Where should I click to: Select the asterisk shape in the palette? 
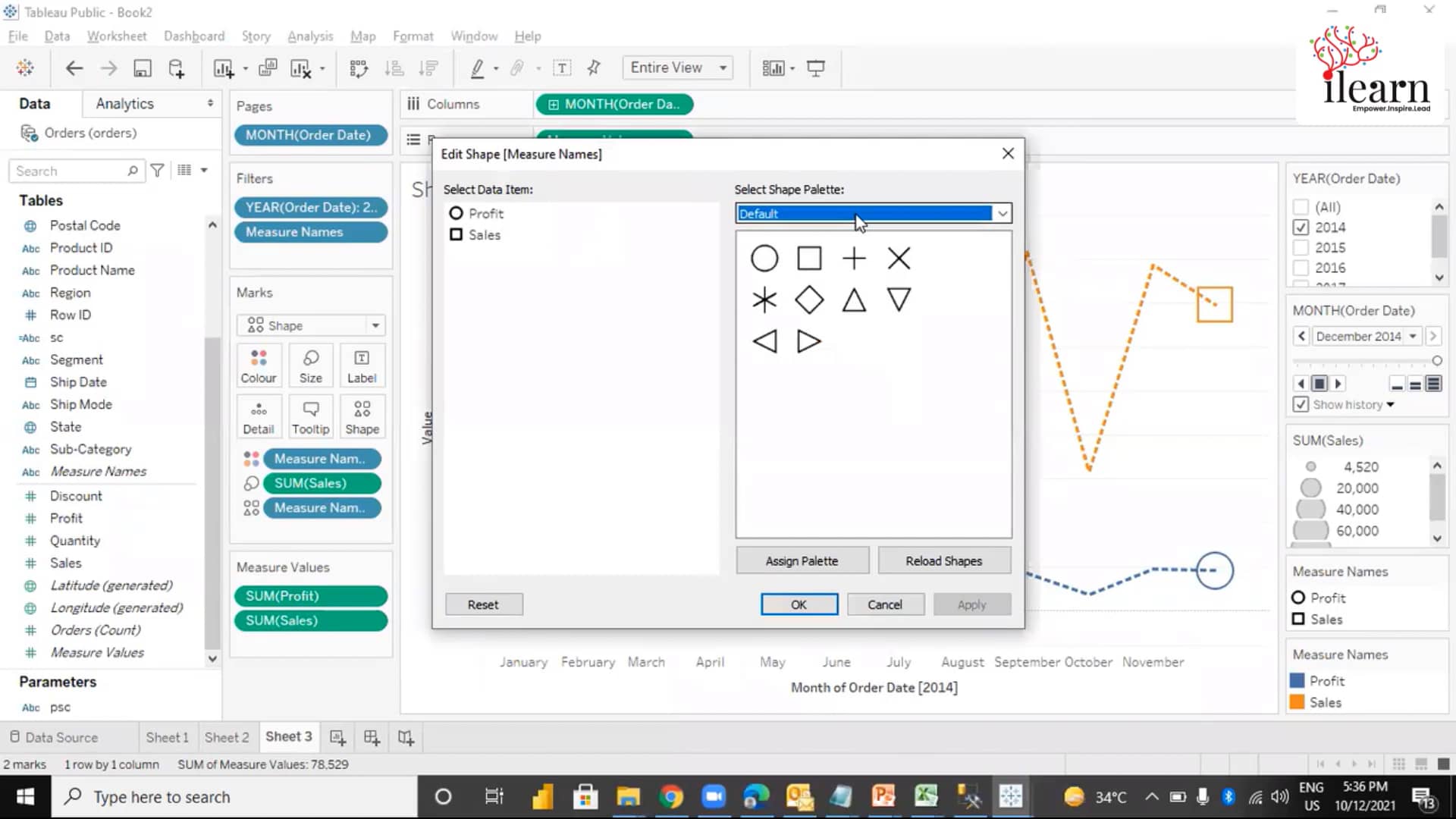pyautogui.click(x=764, y=300)
